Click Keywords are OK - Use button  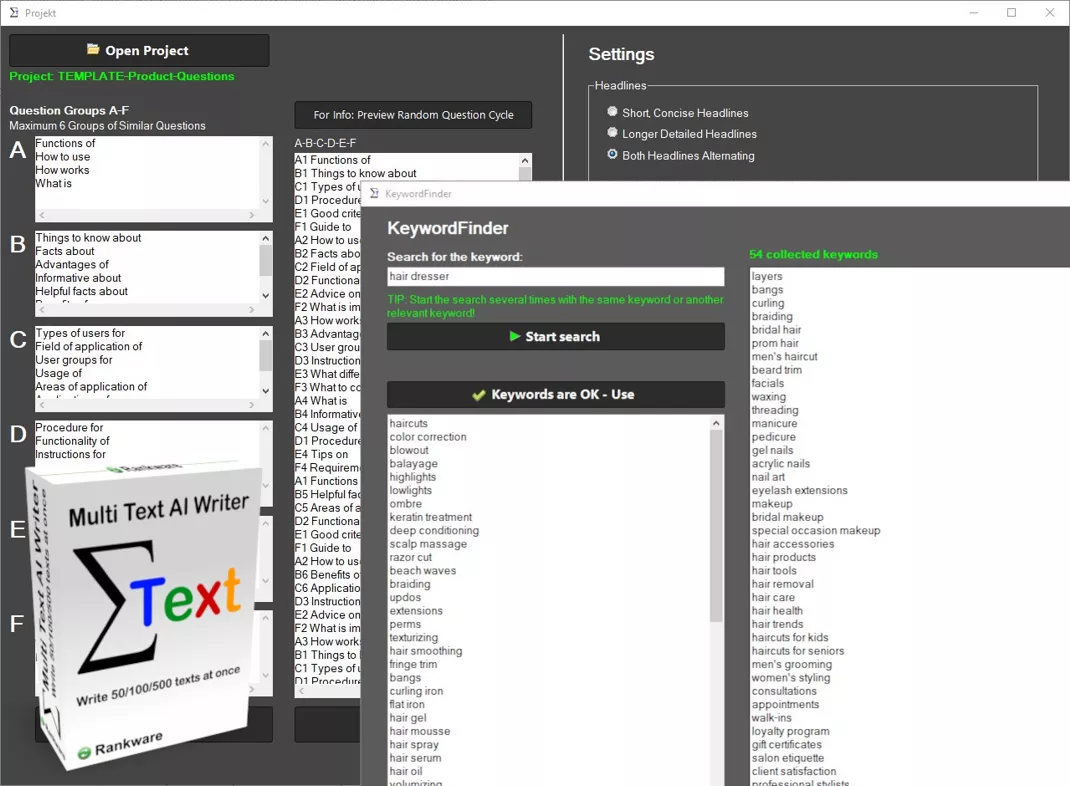tap(555, 394)
